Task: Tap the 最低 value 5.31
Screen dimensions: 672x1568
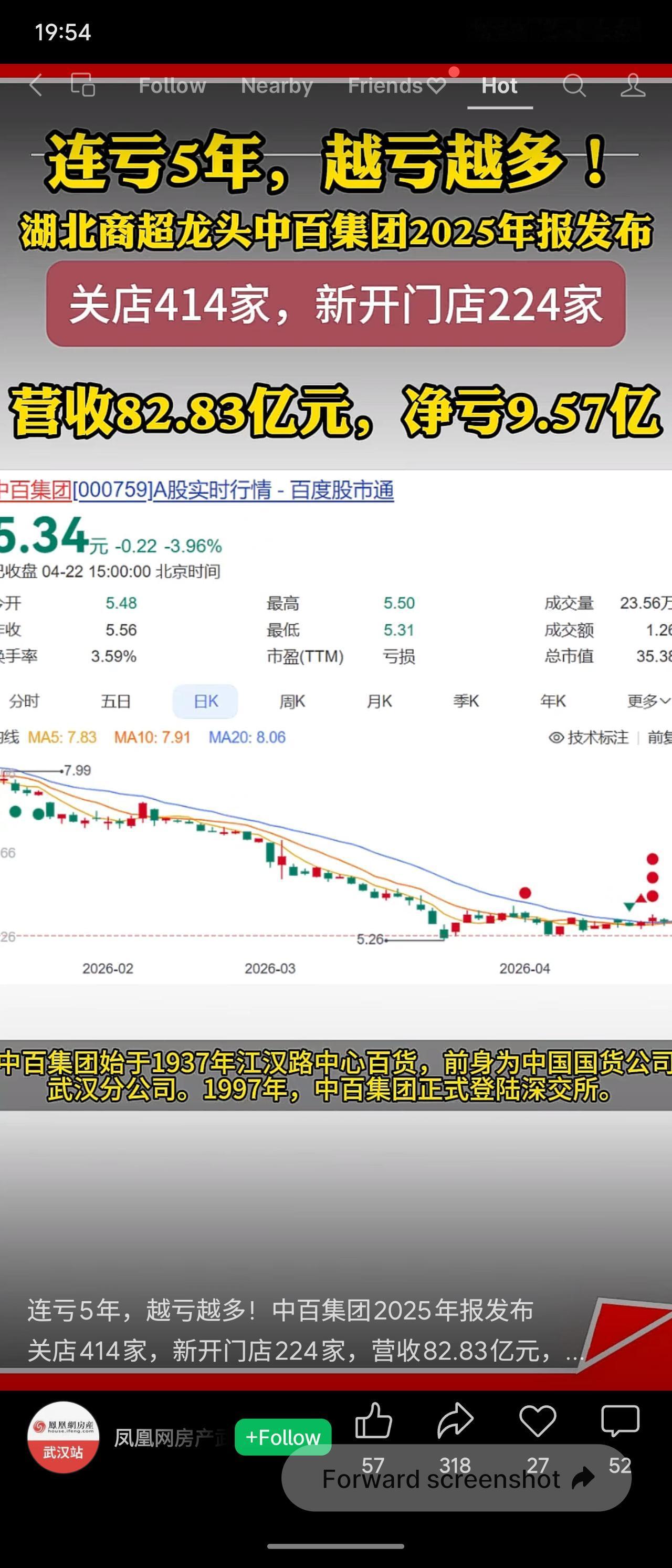Action: (x=398, y=630)
